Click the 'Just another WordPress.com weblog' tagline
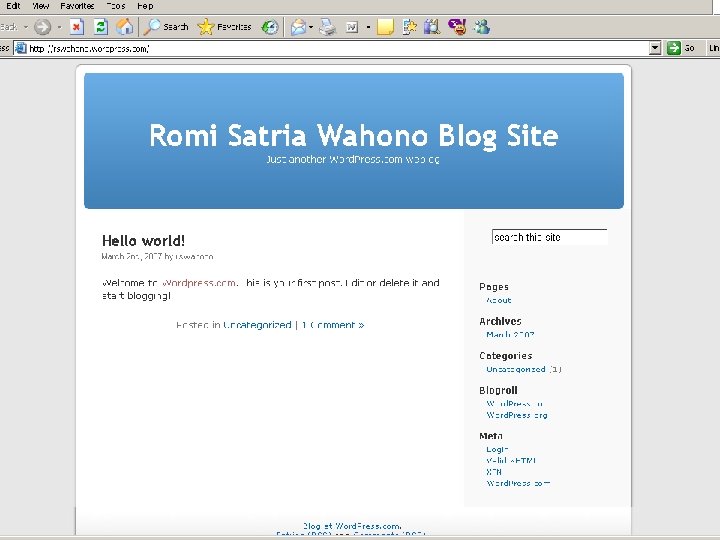This screenshot has height=540, width=720. click(x=353, y=159)
